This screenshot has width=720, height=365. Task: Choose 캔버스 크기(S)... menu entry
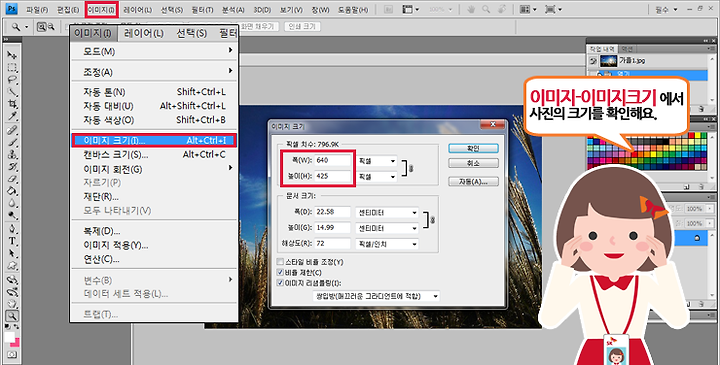coord(154,155)
